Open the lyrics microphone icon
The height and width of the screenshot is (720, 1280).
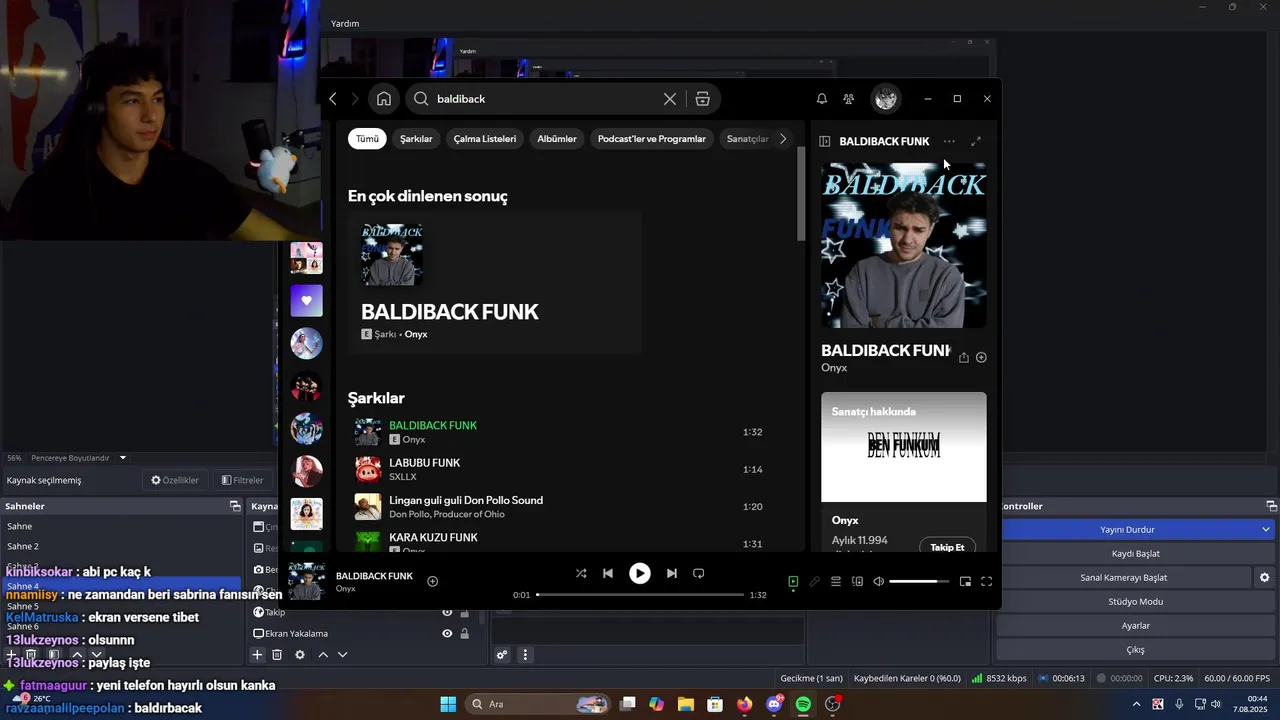[x=814, y=581]
